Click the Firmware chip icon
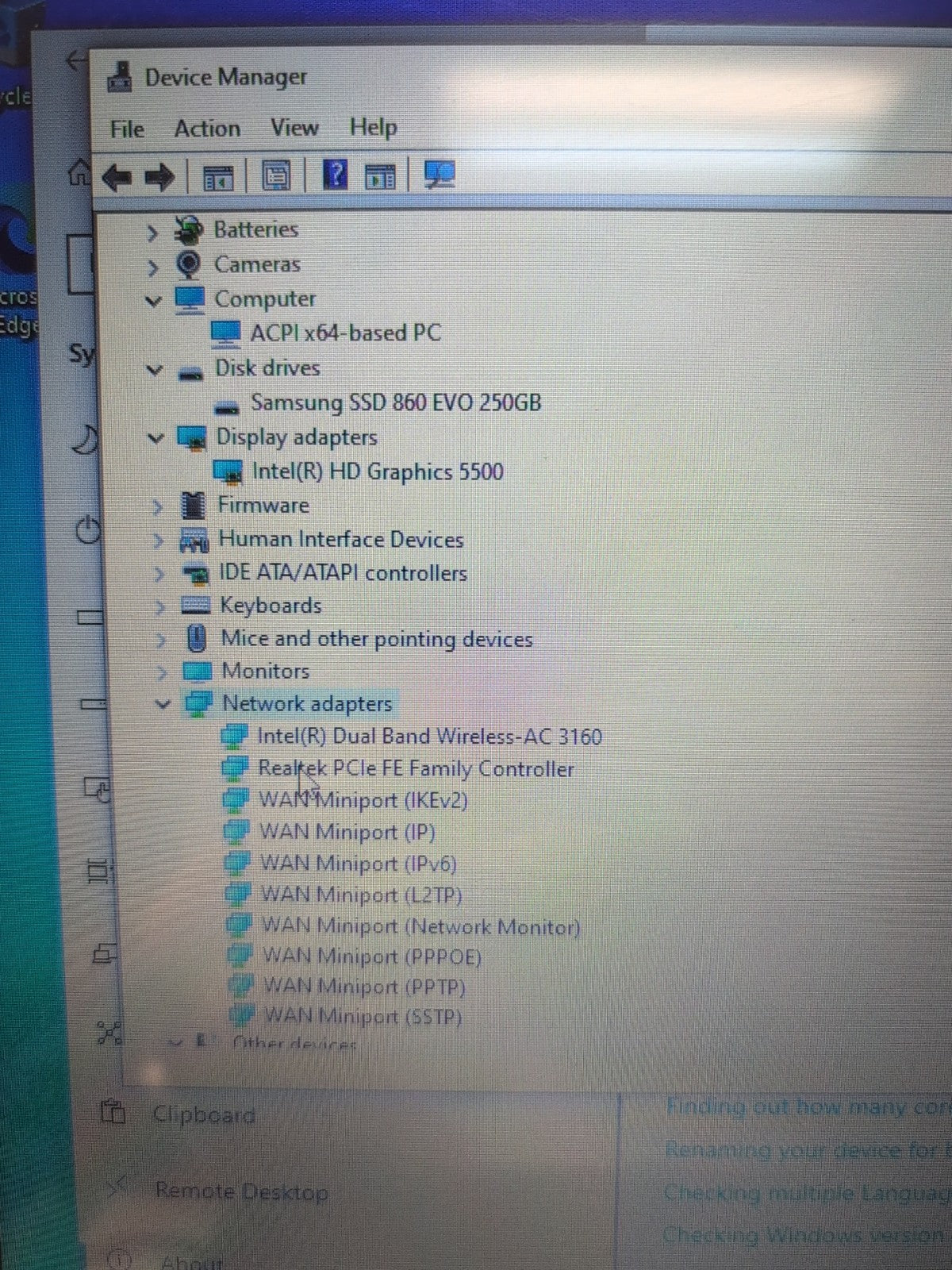Image resolution: width=952 pixels, height=1270 pixels. 193,505
